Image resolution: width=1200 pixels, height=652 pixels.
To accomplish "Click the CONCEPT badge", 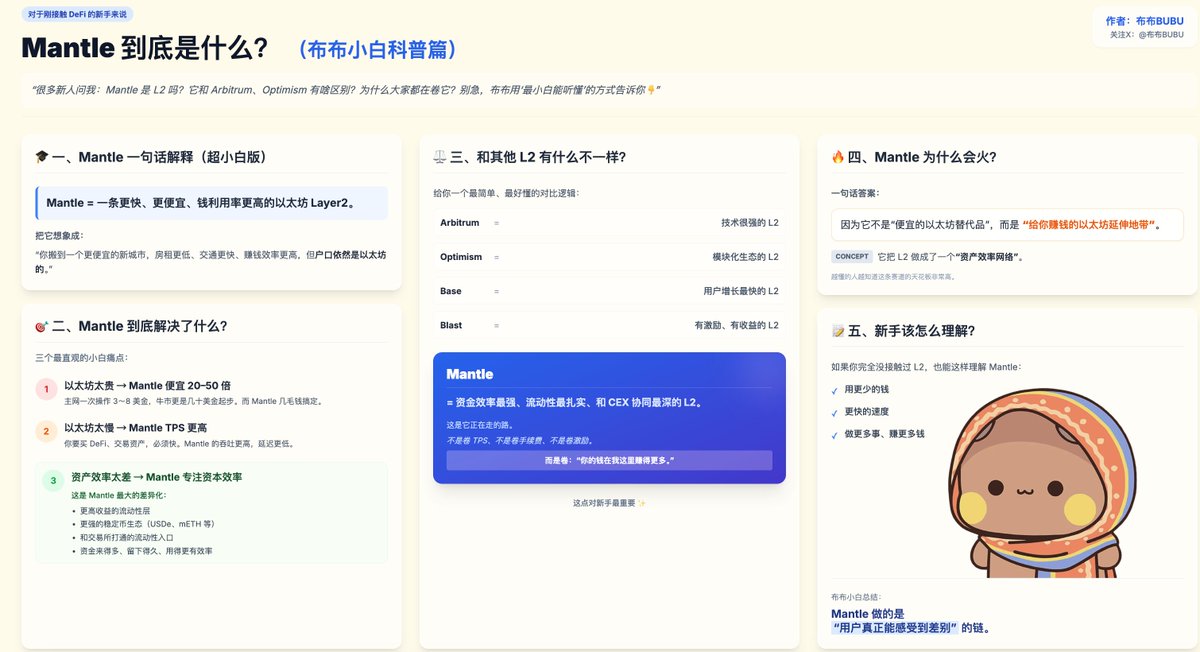I will point(852,257).
